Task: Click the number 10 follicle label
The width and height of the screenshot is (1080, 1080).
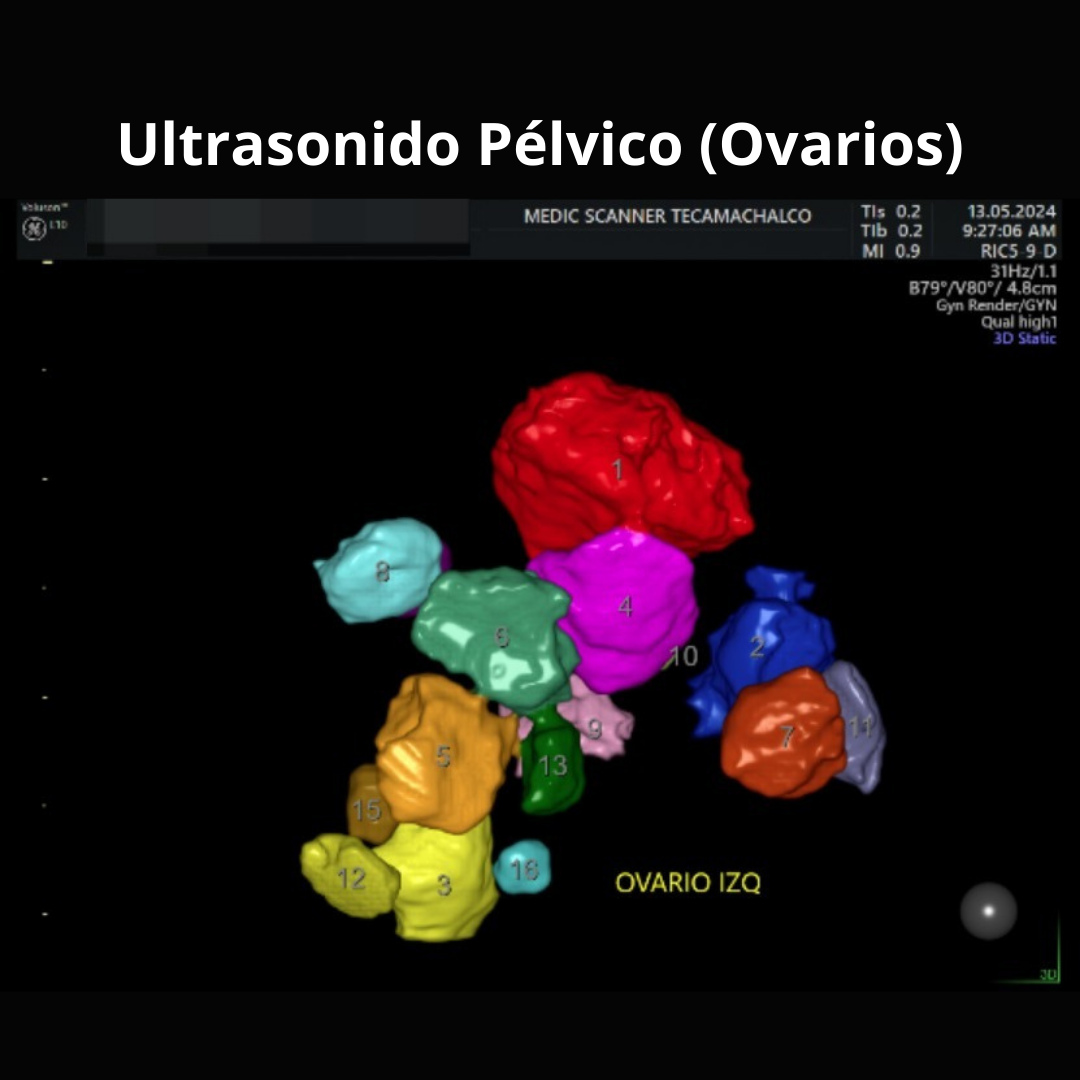Action: tap(684, 656)
